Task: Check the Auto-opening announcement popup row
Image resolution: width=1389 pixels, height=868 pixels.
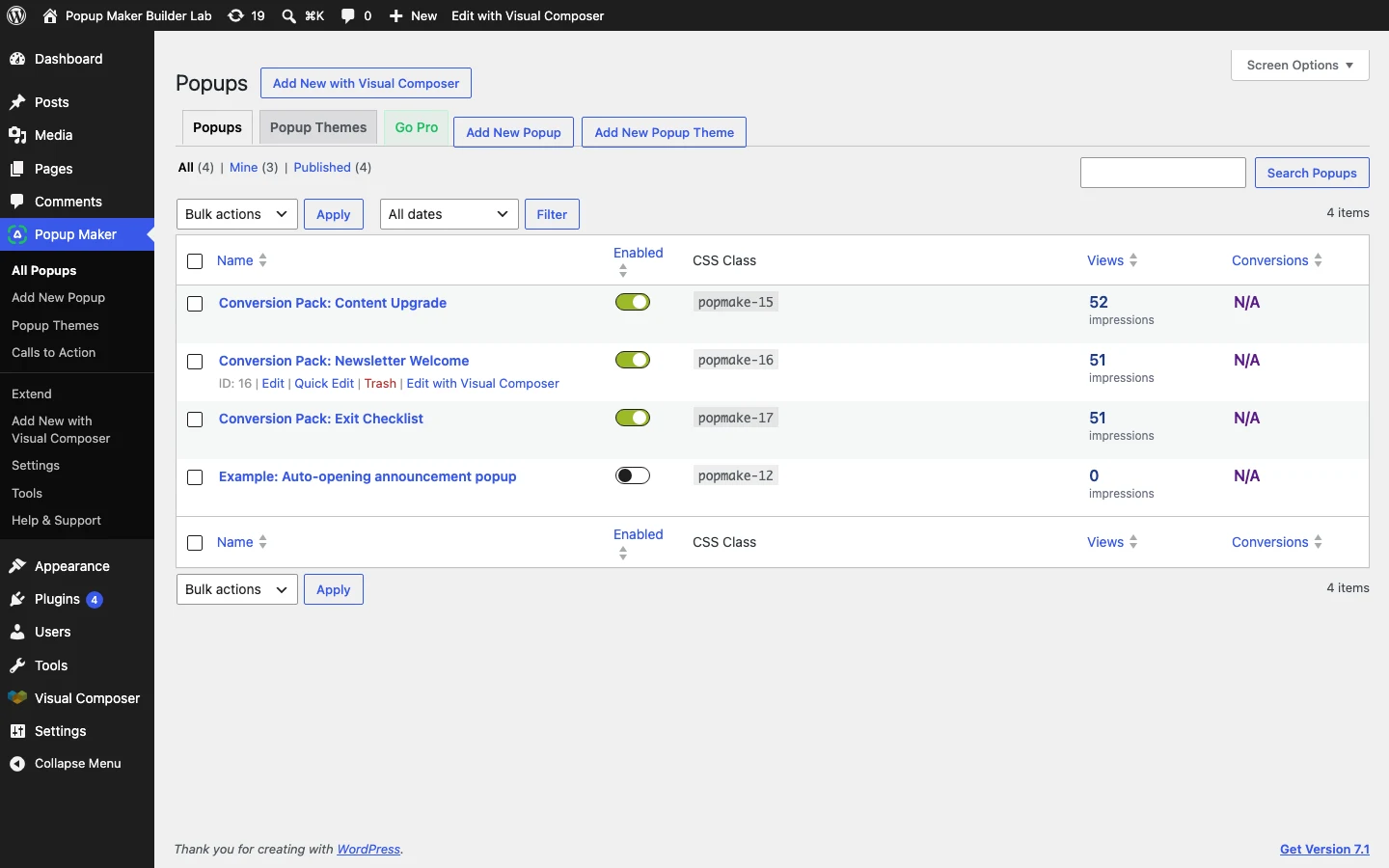Action: point(195,477)
